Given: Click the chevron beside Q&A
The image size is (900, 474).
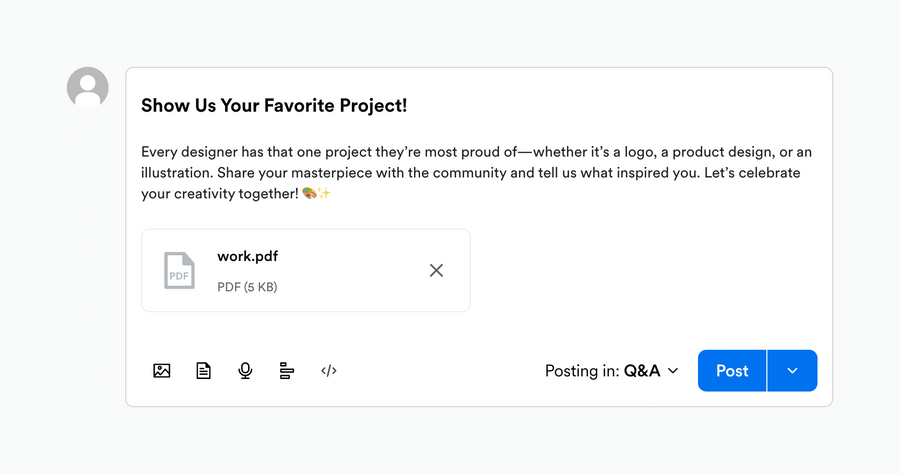Looking at the screenshot, I should click(673, 371).
